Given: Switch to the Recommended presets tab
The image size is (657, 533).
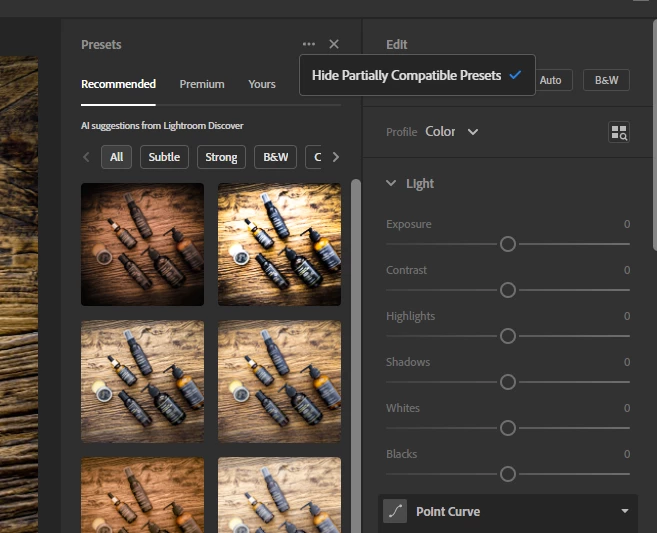Looking at the screenshot, I should tap(118, 84).
